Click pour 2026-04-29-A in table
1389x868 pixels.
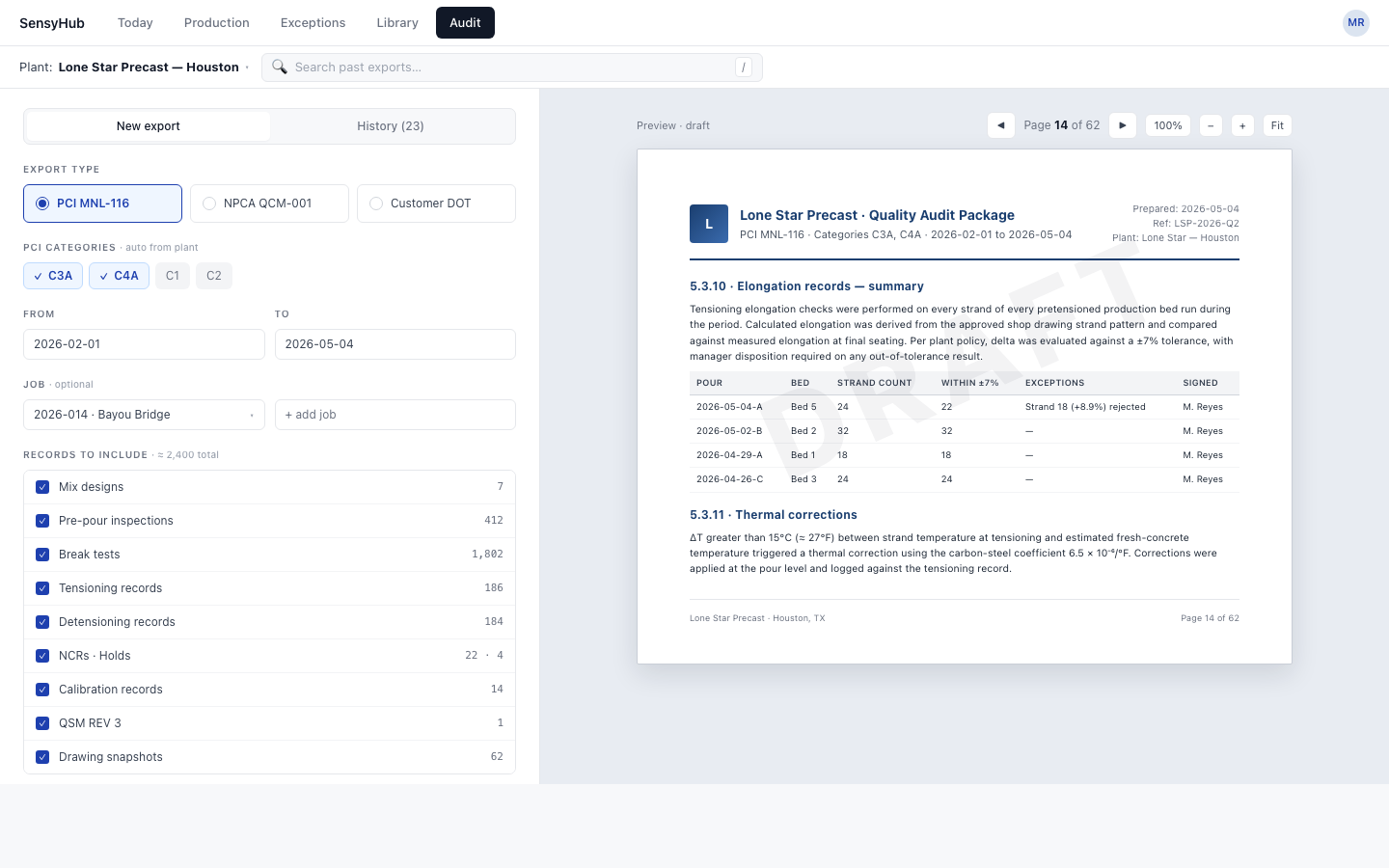click(729, 455)
